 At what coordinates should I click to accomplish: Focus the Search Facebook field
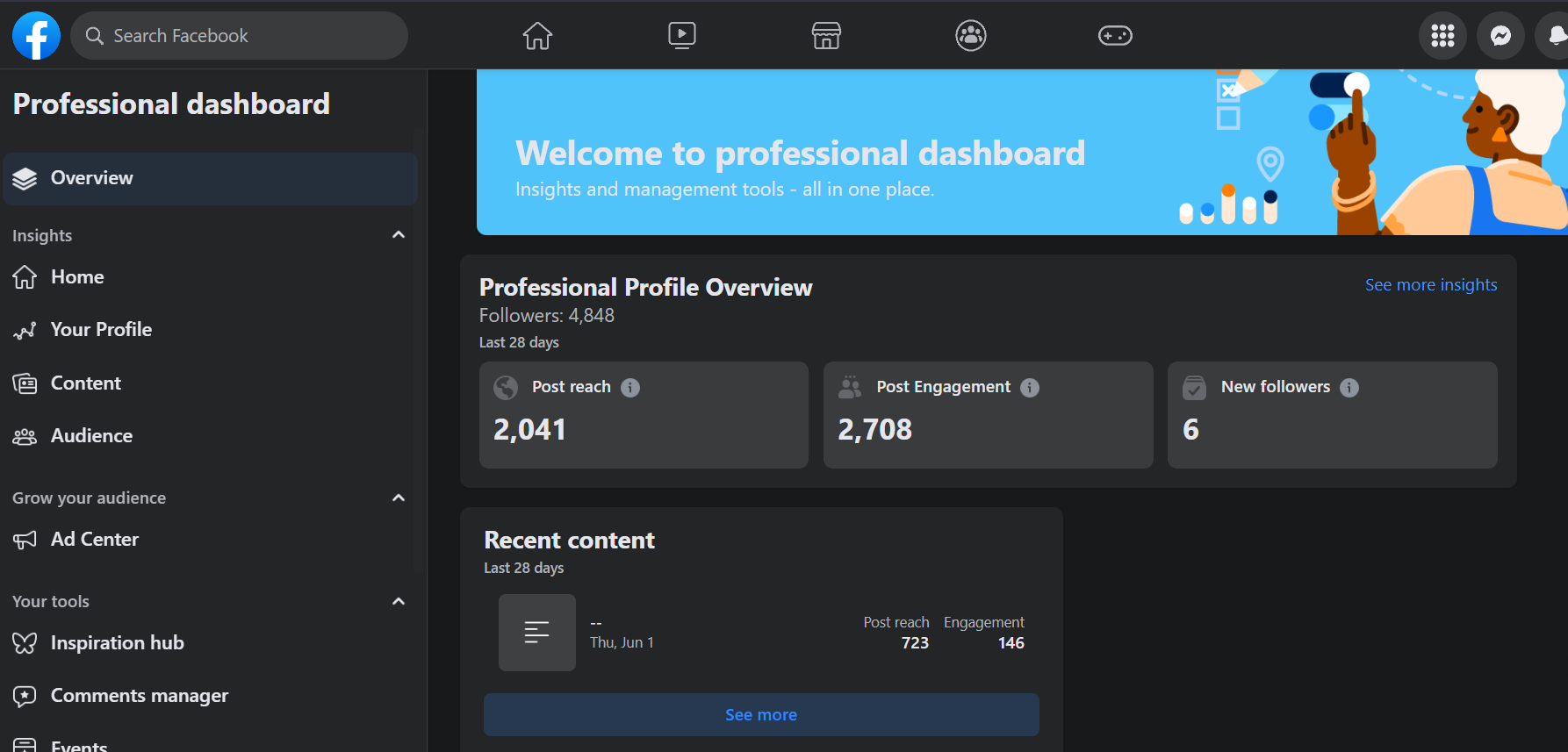click(239, 36)
